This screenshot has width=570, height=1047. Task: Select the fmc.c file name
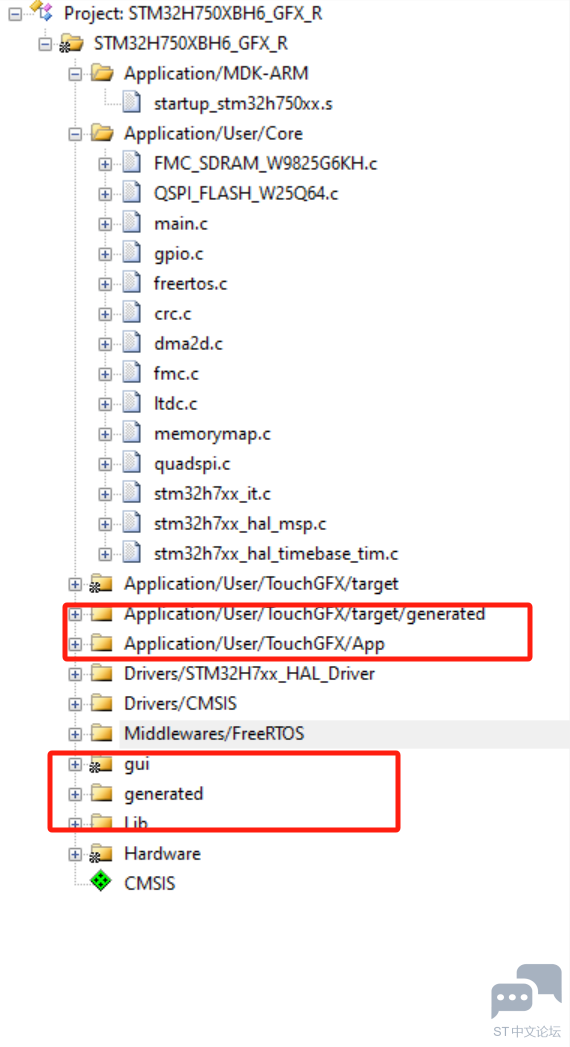(x=176, y=373)
